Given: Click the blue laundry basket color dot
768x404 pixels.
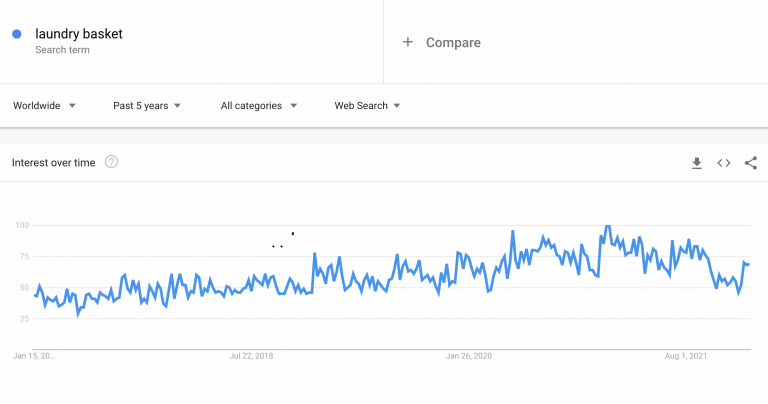Looking at the screenshot, I should [x=17, y=34].
